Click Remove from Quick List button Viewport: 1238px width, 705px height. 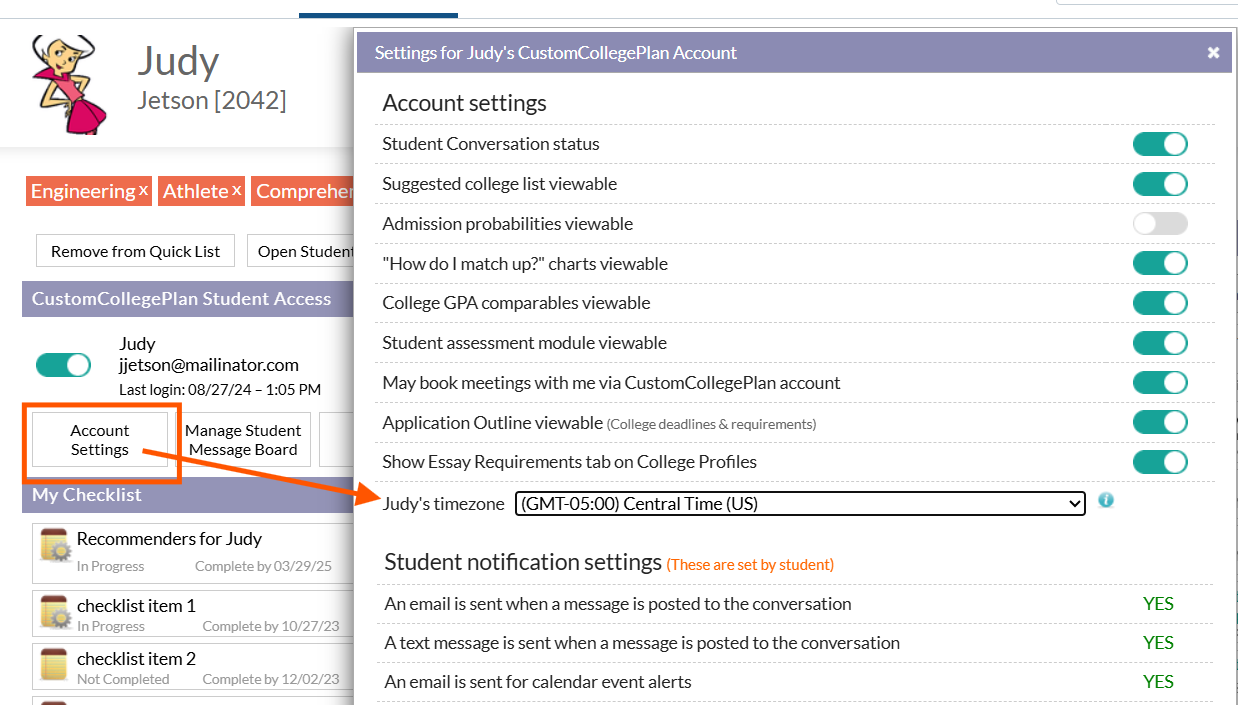[136, 251]
